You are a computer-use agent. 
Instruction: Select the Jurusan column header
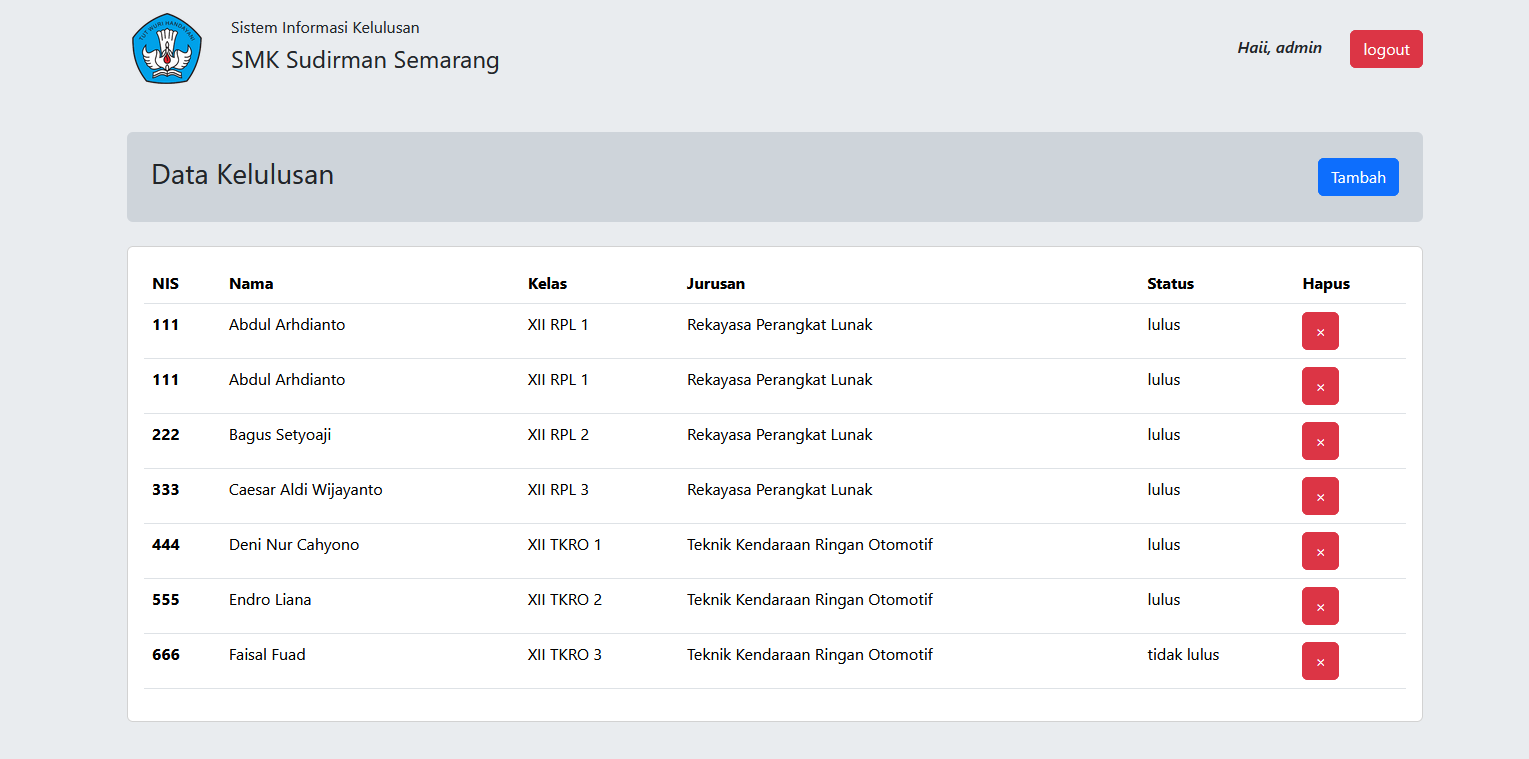point(715,284)
